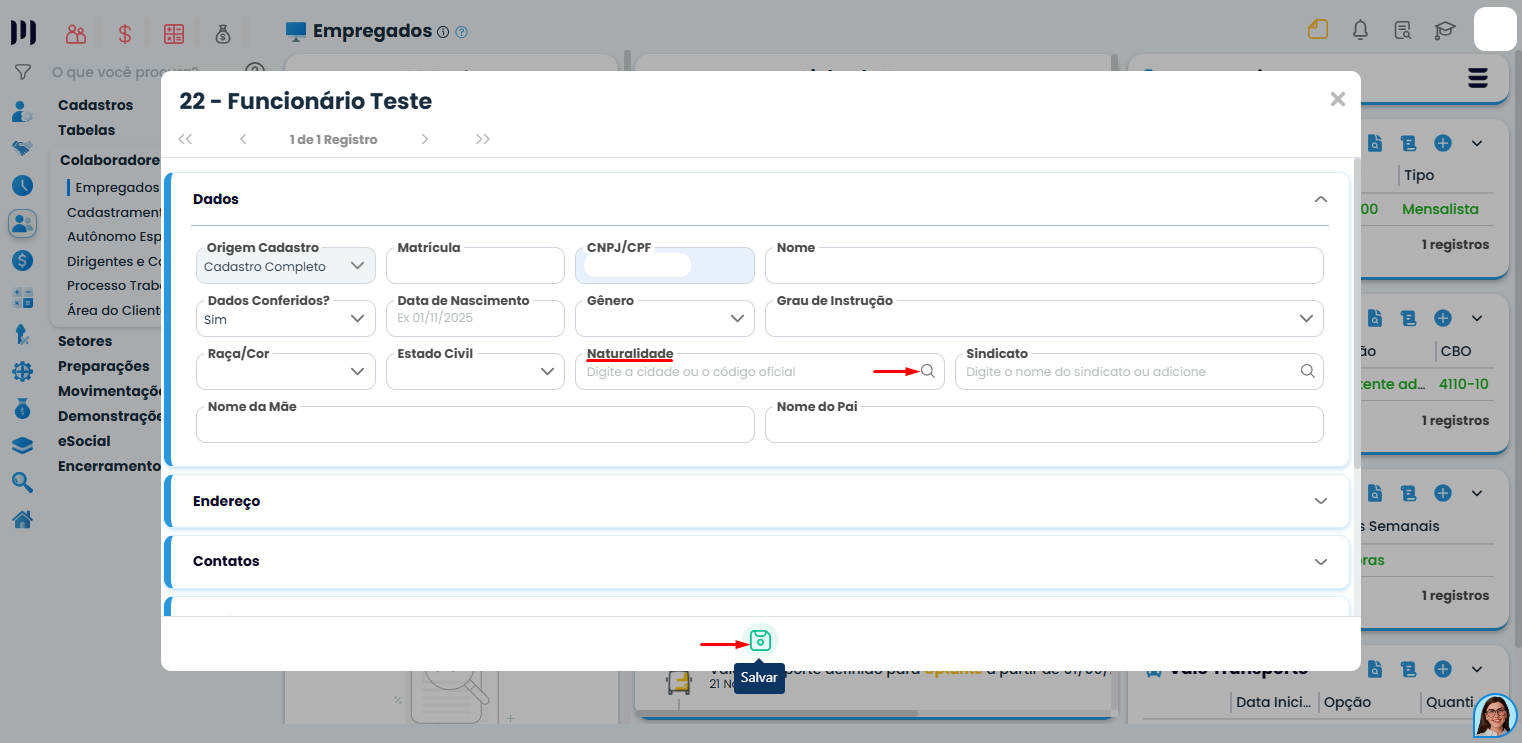Screen dimensions: 1522x743
Task: Click the Sindicato search magnifier icon
Action: click(x=1307, y=371)
